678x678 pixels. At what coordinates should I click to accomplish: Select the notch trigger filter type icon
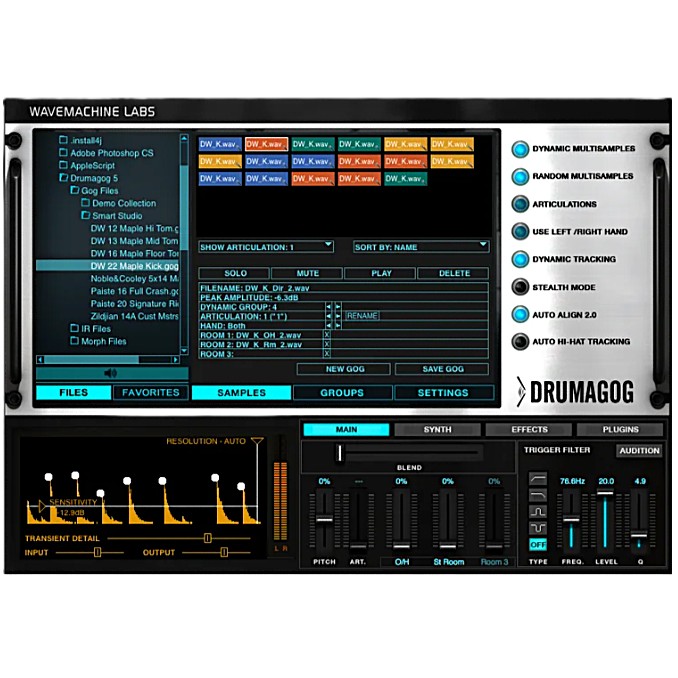click(x=538, y=528)
